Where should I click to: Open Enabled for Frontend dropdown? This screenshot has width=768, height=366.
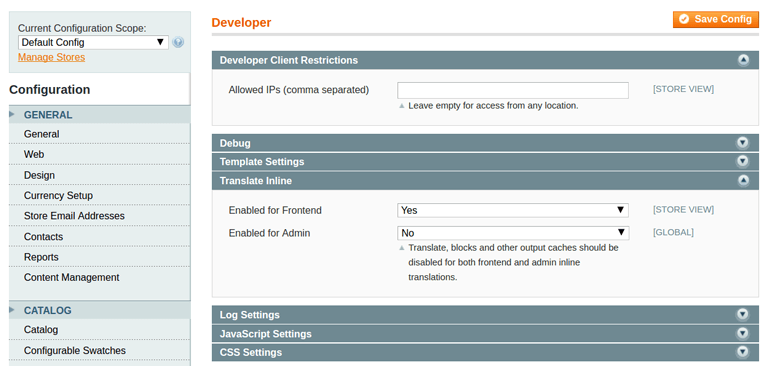point(513,210)
